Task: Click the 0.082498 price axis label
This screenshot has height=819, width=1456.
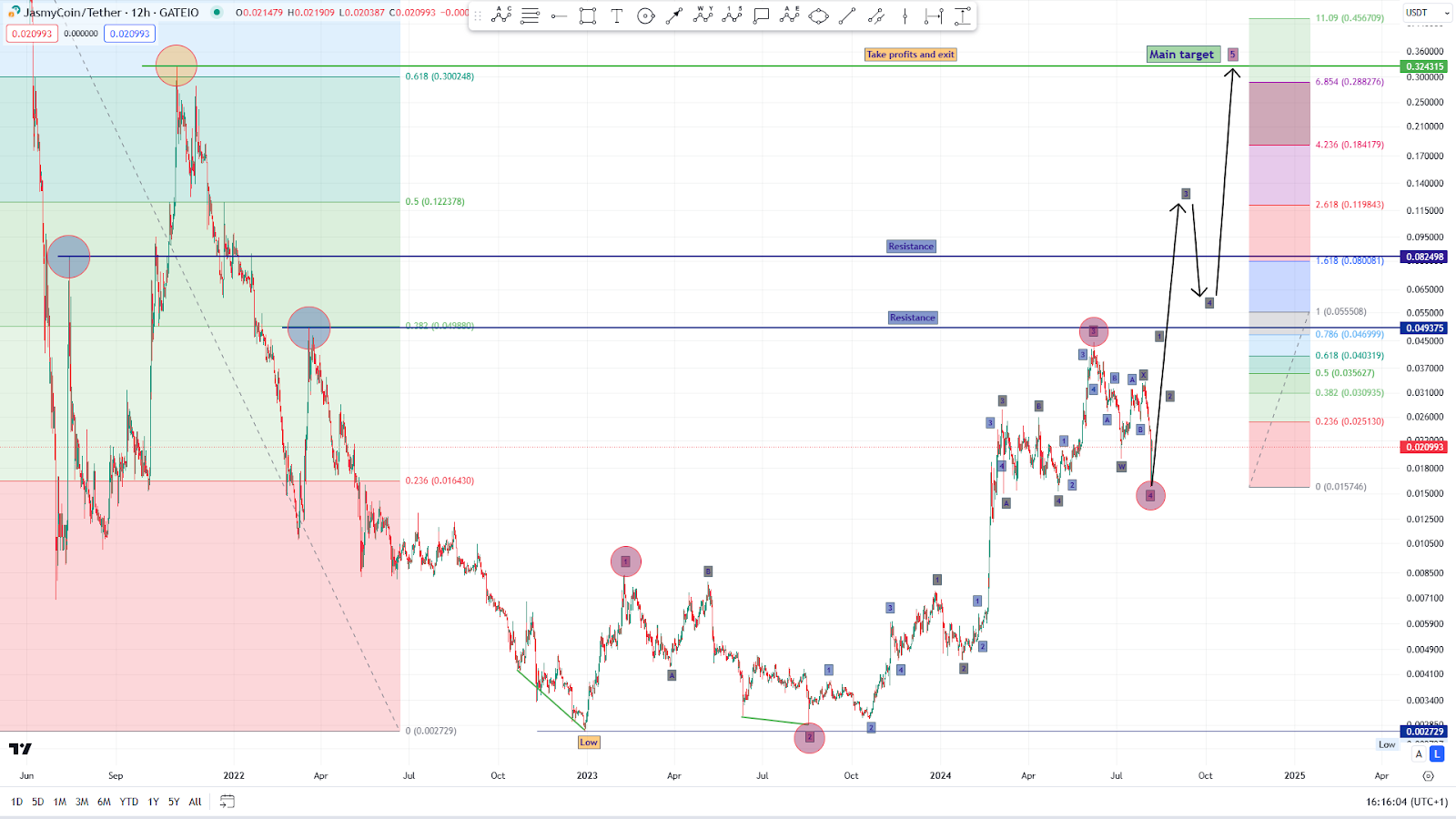Action: (x=1425, y=257)
